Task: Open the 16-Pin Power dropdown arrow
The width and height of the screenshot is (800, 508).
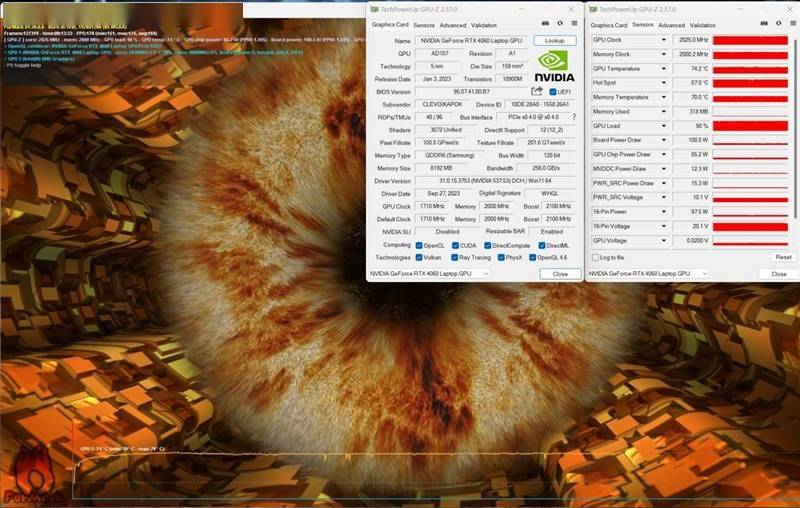Action: [664, 211]
